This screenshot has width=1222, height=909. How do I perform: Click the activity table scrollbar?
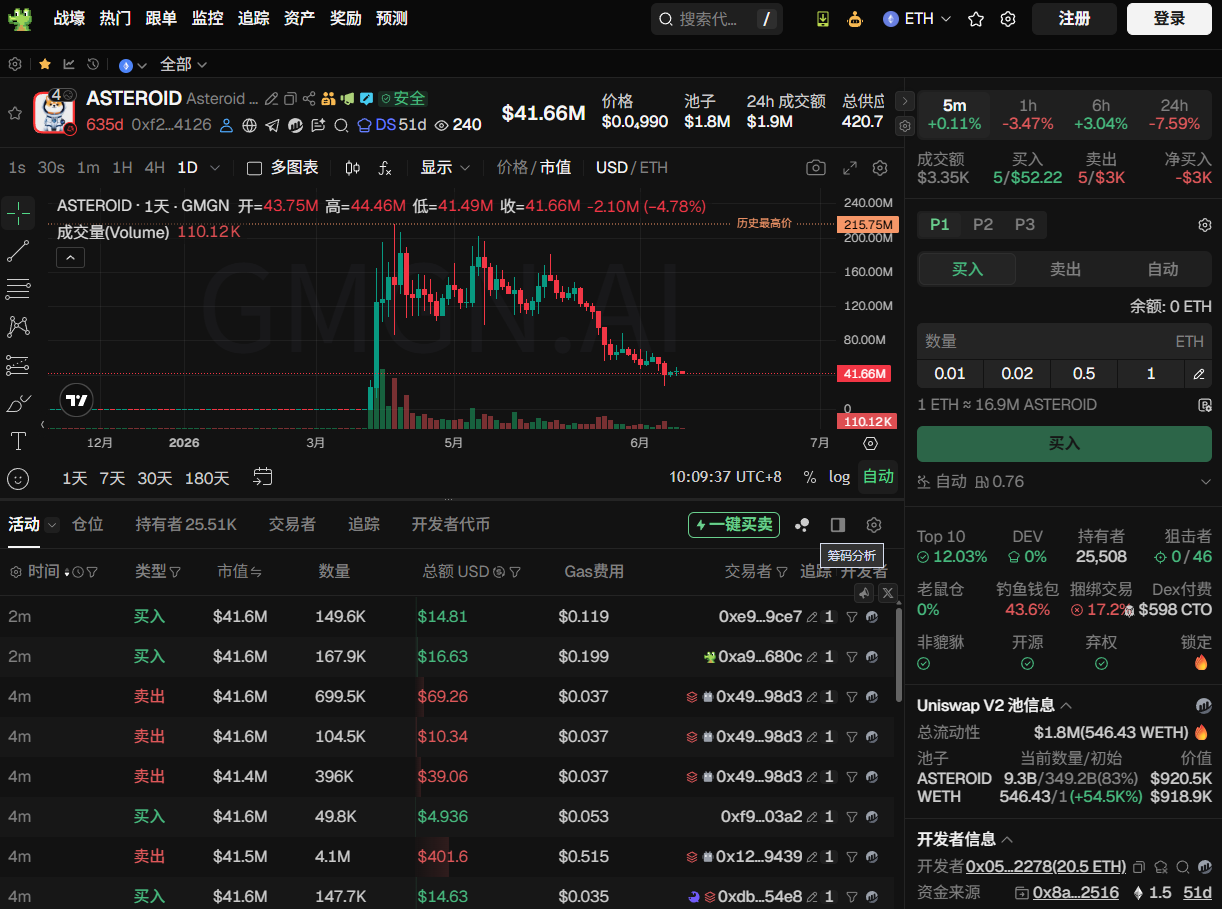899,654
